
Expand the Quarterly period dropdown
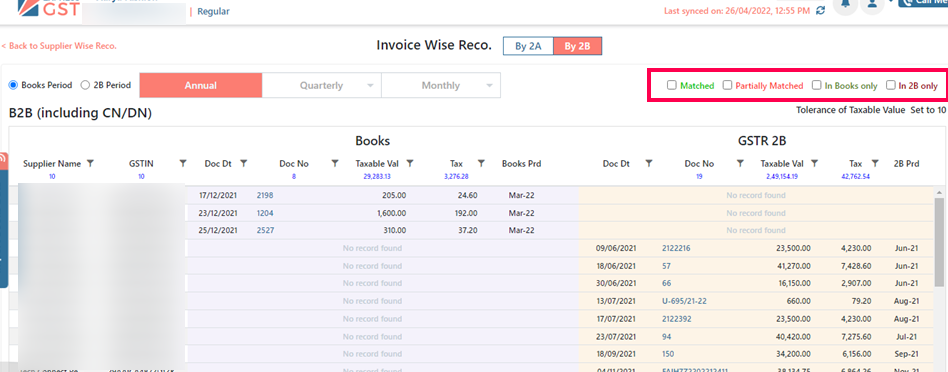point(322,85)
